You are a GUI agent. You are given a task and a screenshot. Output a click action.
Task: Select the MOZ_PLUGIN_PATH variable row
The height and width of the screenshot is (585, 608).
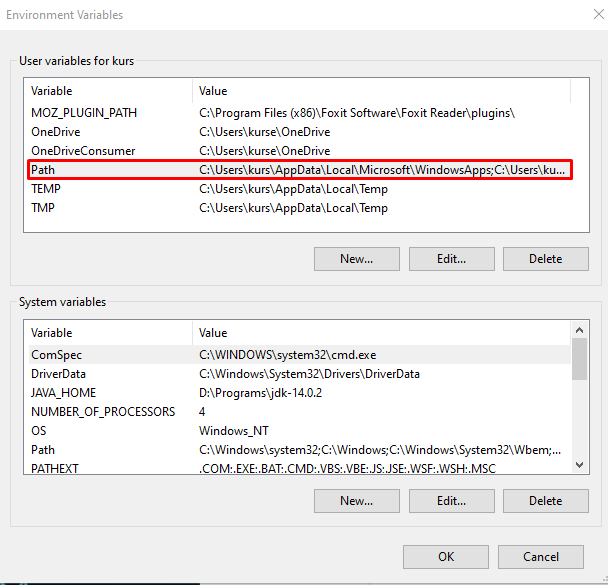tap(300, 113)
